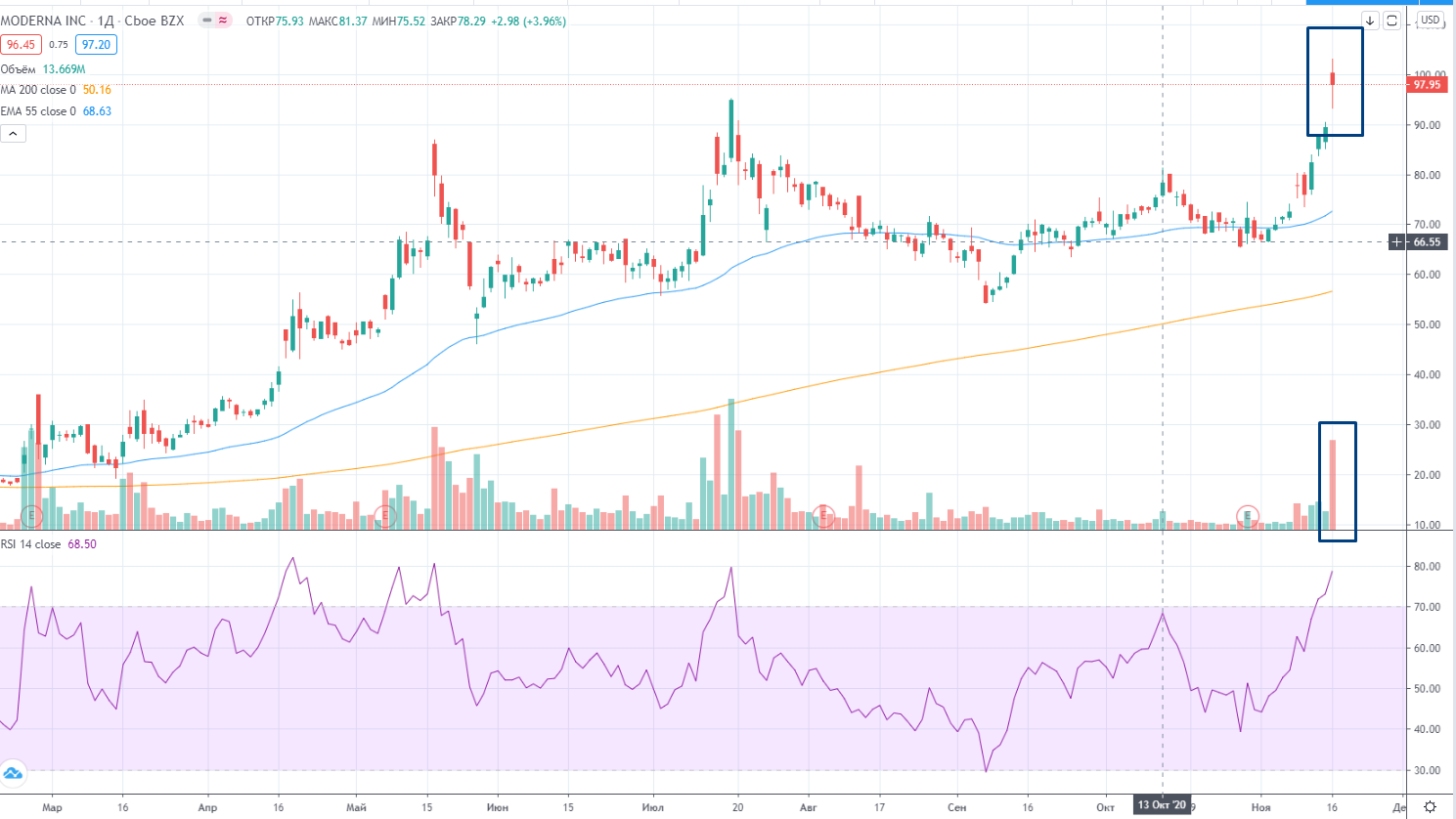Collapse the indicator legend with the chevron
Screen dimensions: 1456x819
point(13,134)
